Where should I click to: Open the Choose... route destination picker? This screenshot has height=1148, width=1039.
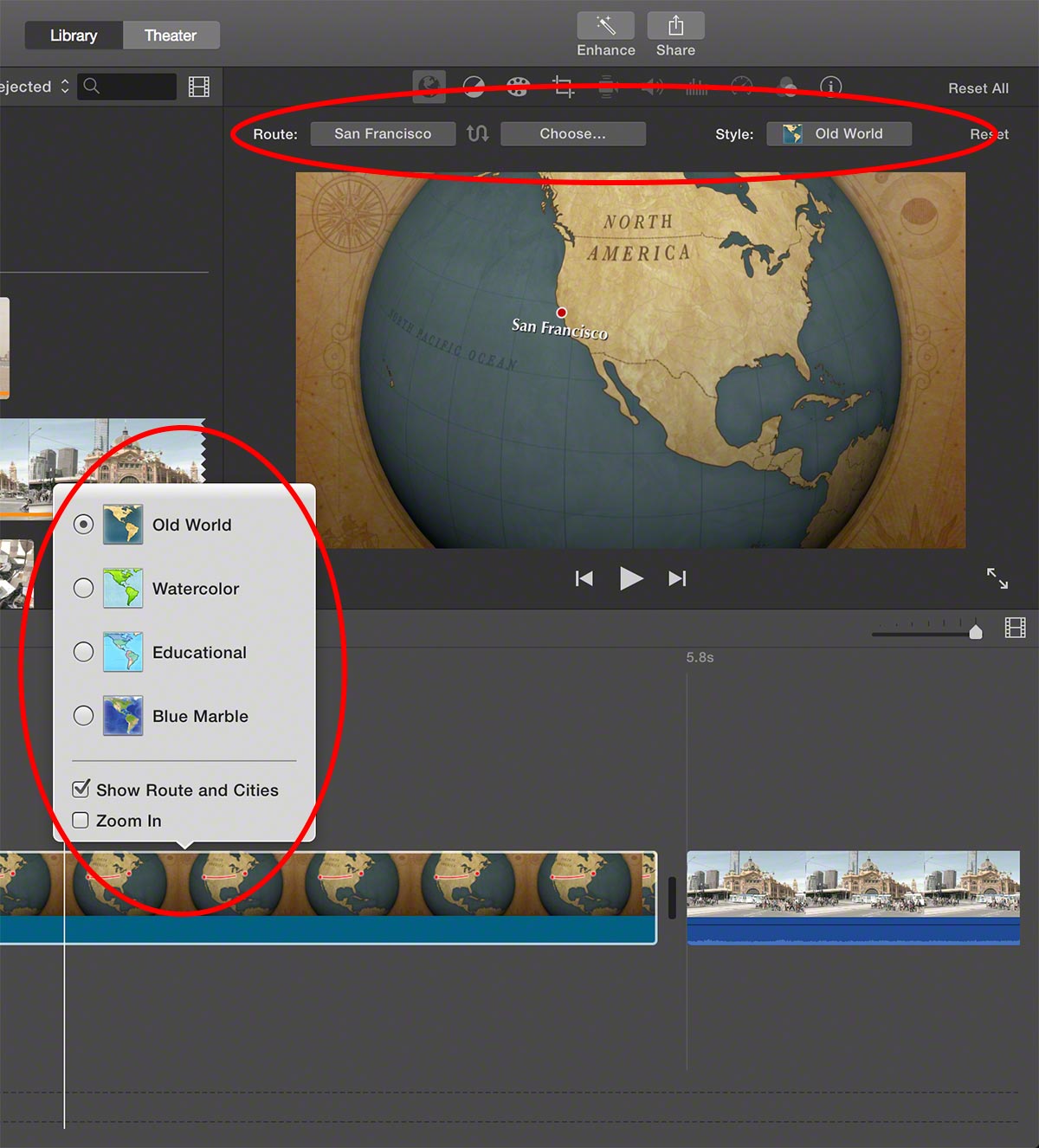pos(572,133)
